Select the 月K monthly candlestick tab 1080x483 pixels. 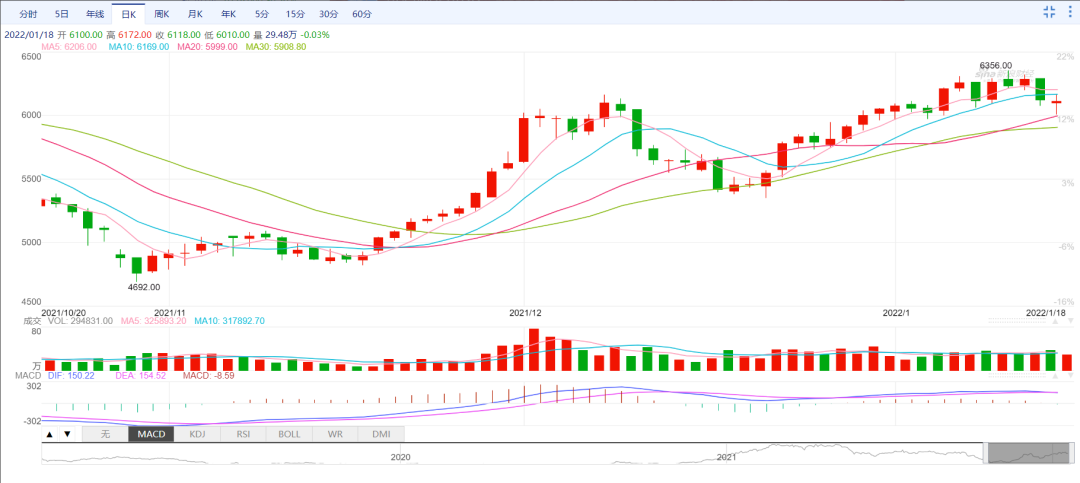pyautogui.click(x=194, y=14)
